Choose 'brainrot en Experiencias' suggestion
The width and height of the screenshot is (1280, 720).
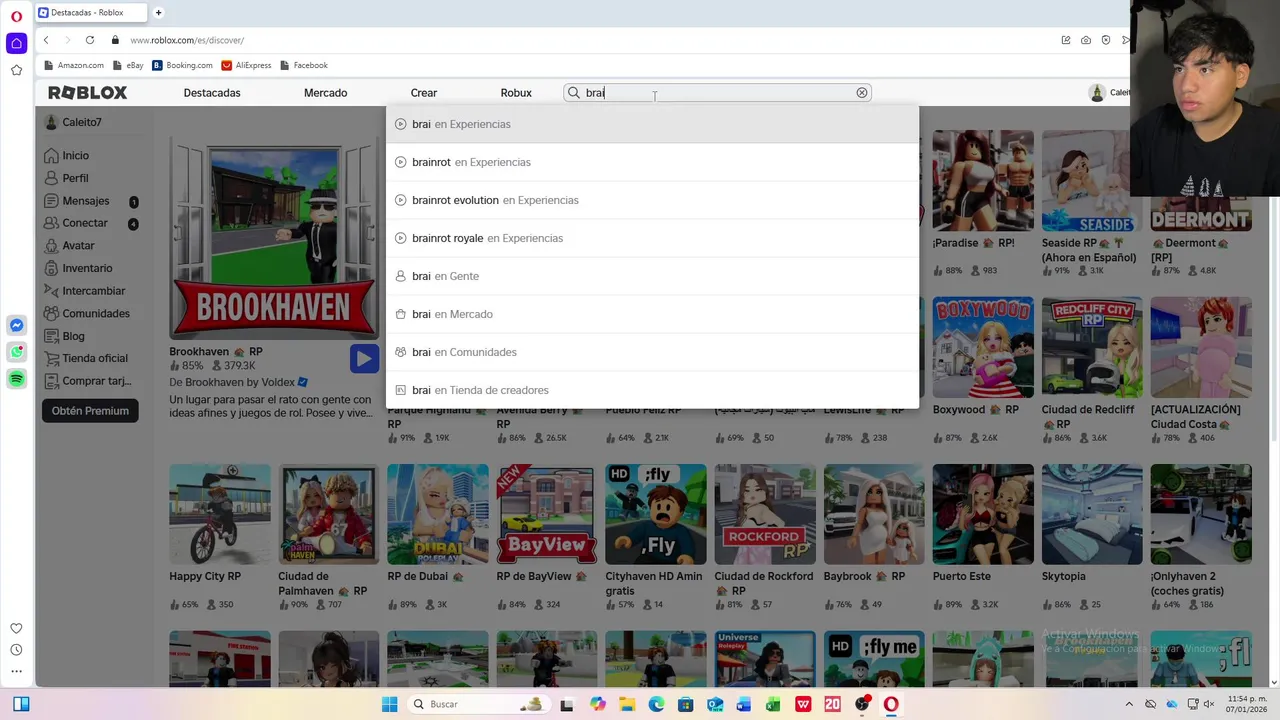(652, 162)
